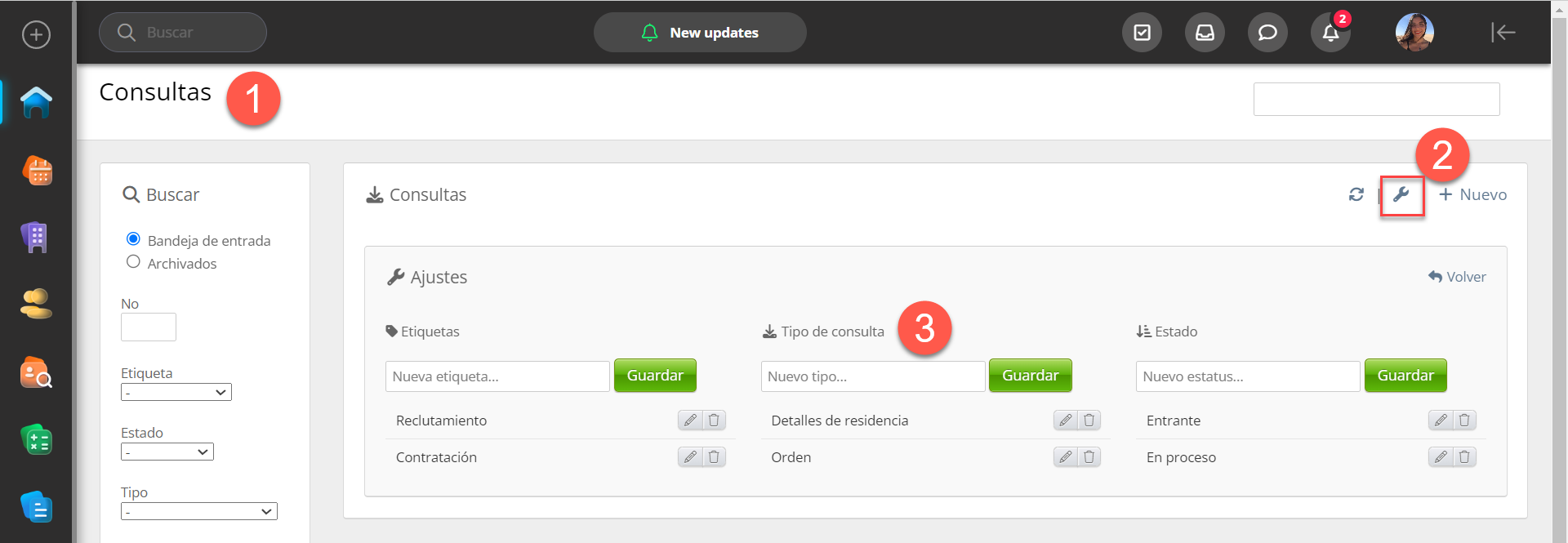Click the Nuevo tipo input field
This screenshot has width=1568, height=543.
pos(872,376)
